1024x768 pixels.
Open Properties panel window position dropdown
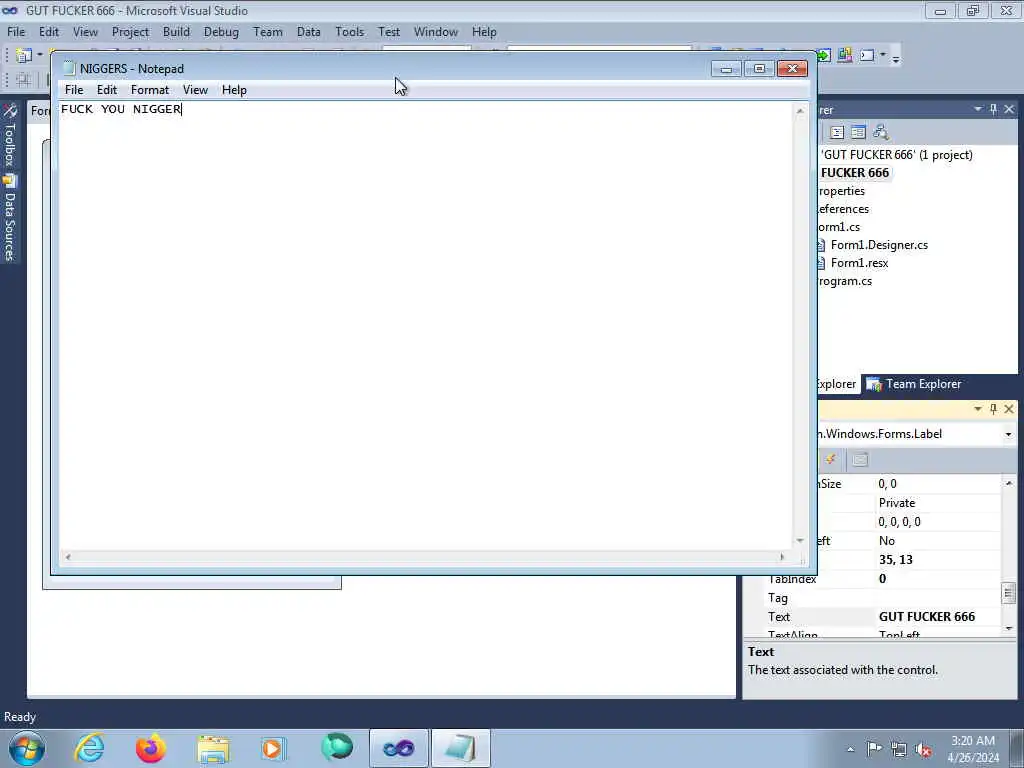978,409
